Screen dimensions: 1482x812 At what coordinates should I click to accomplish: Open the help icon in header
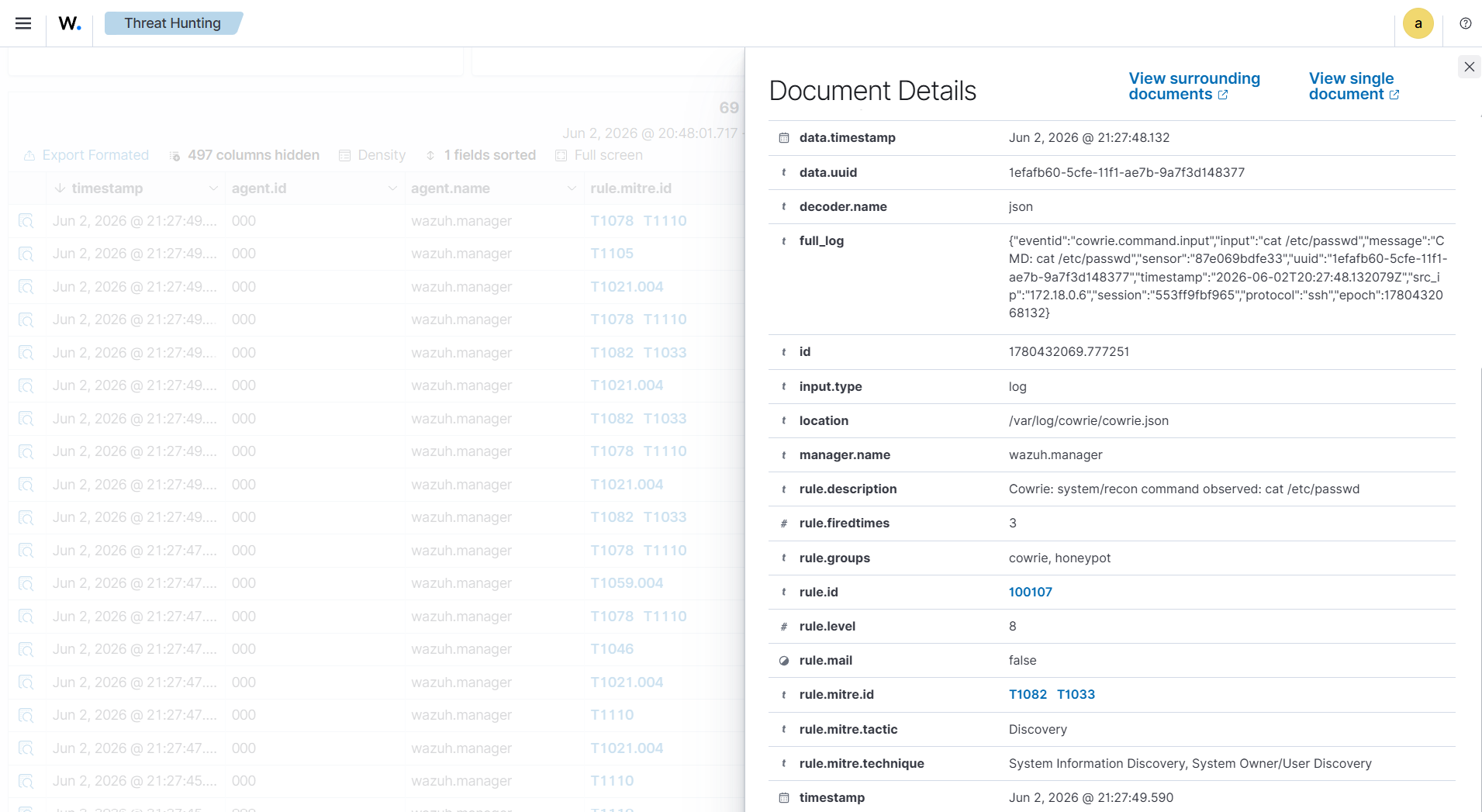1465,23
